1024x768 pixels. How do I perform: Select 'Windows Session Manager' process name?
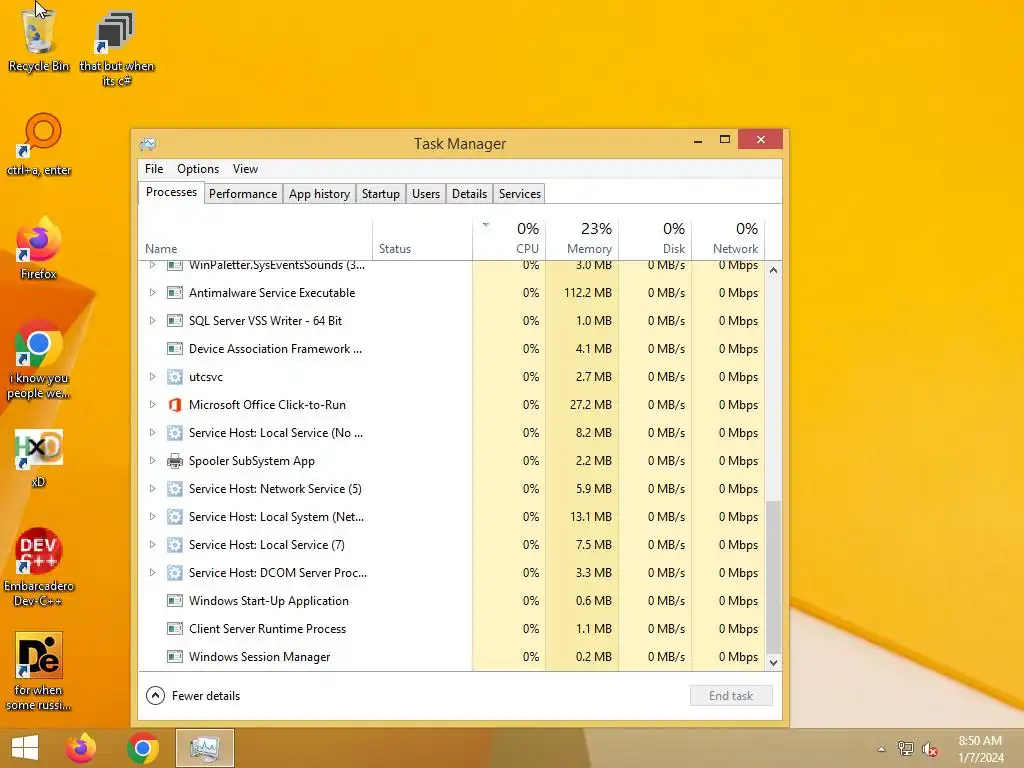point(259,657)
